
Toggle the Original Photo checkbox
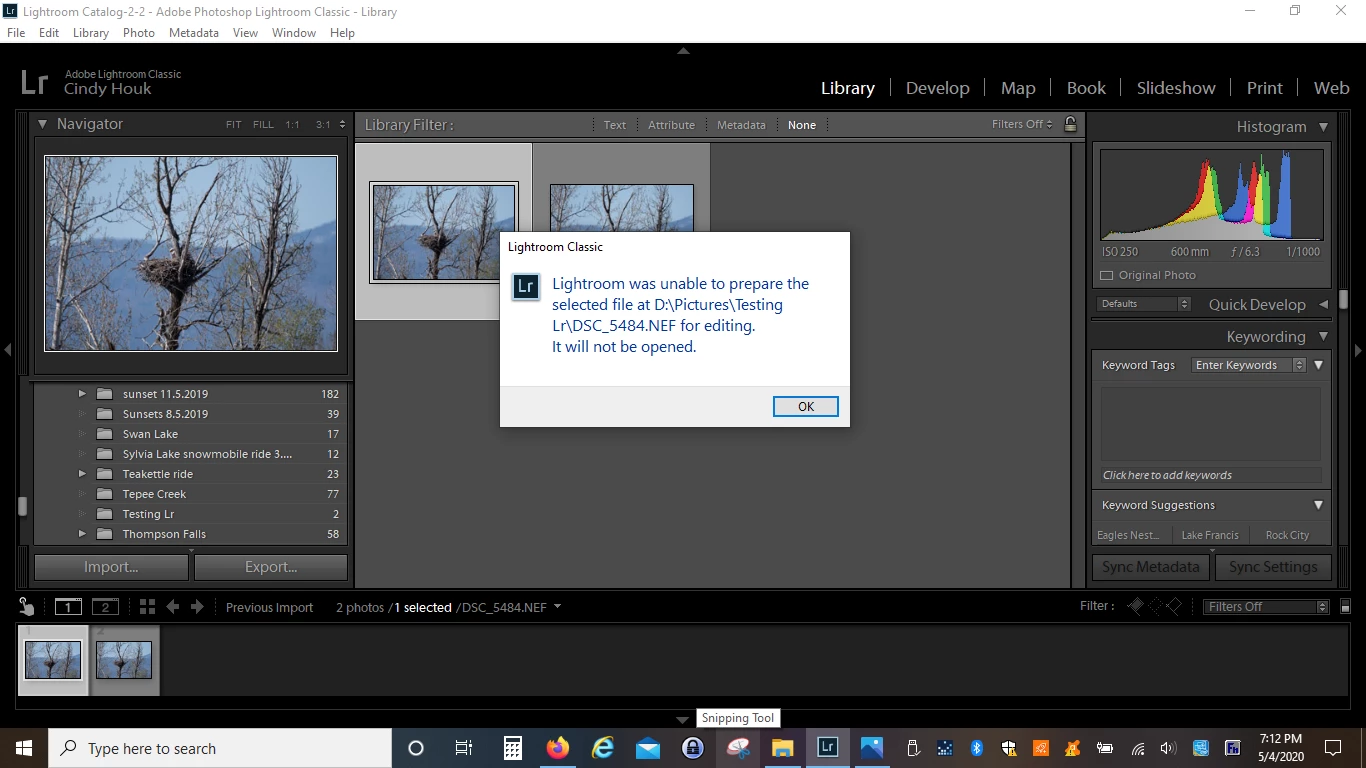coord(1106,275)
